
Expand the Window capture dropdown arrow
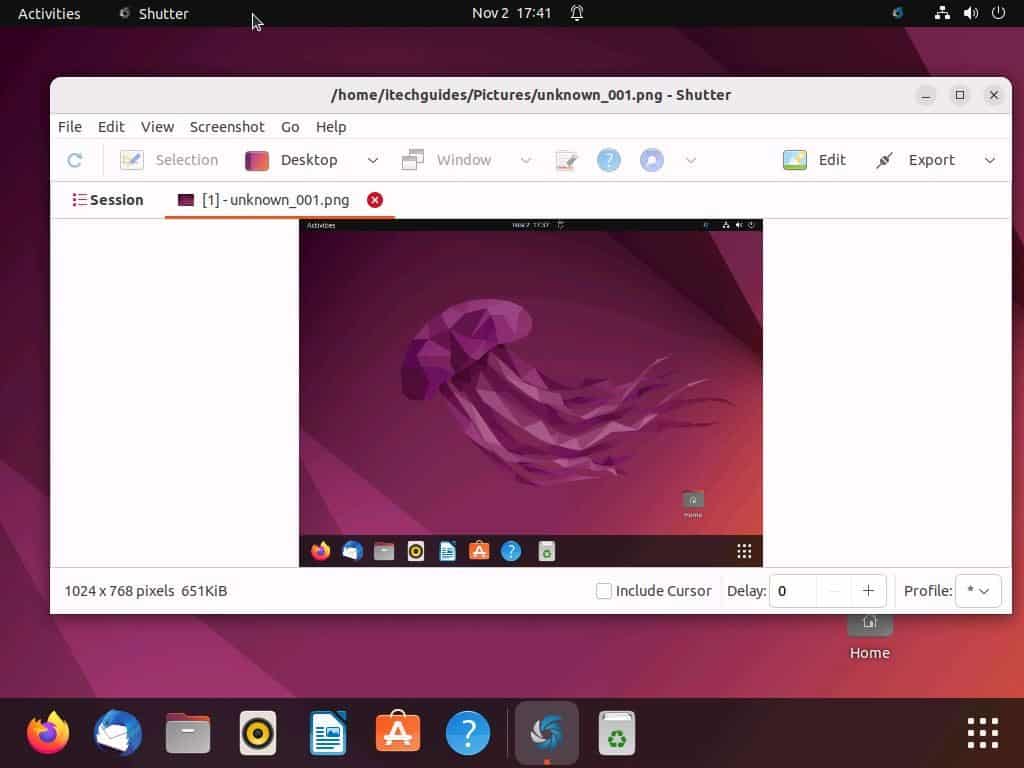click(526, 160)
